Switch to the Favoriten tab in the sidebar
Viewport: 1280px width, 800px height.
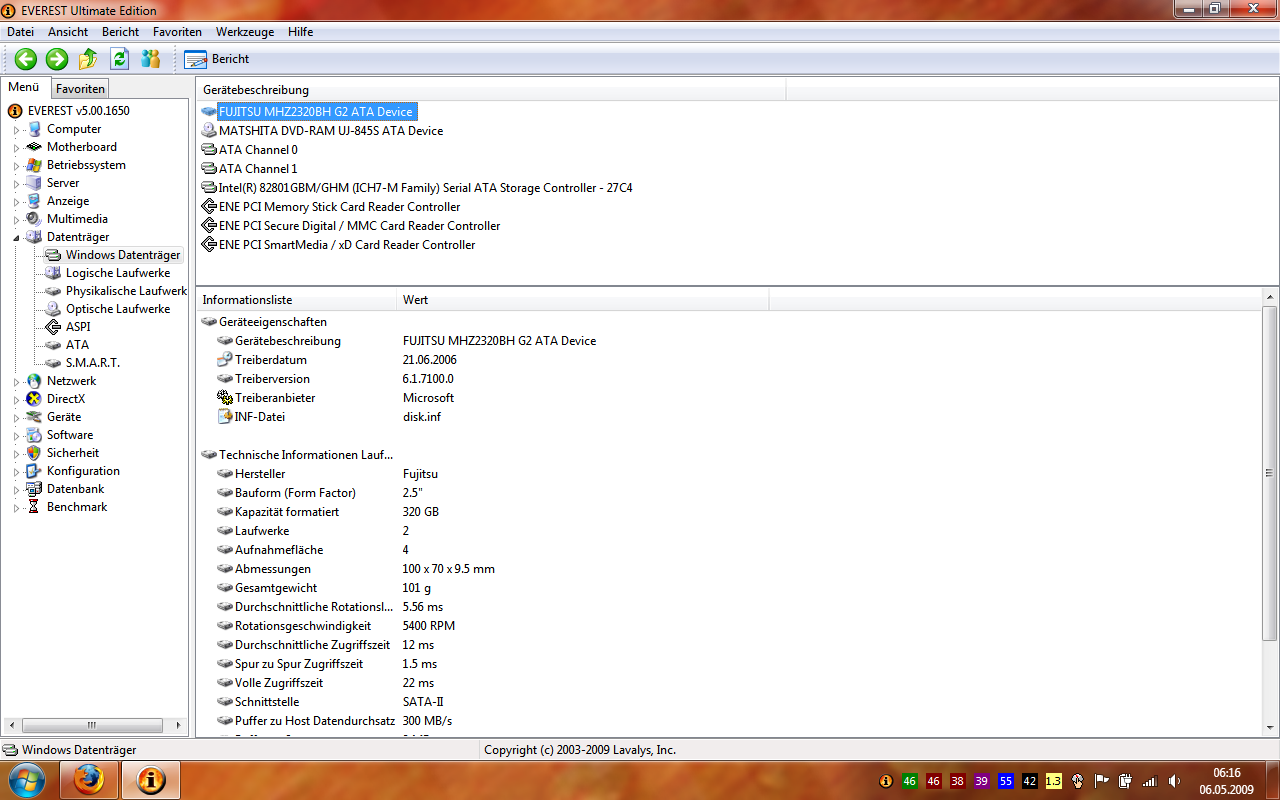(x=80, y=89)
